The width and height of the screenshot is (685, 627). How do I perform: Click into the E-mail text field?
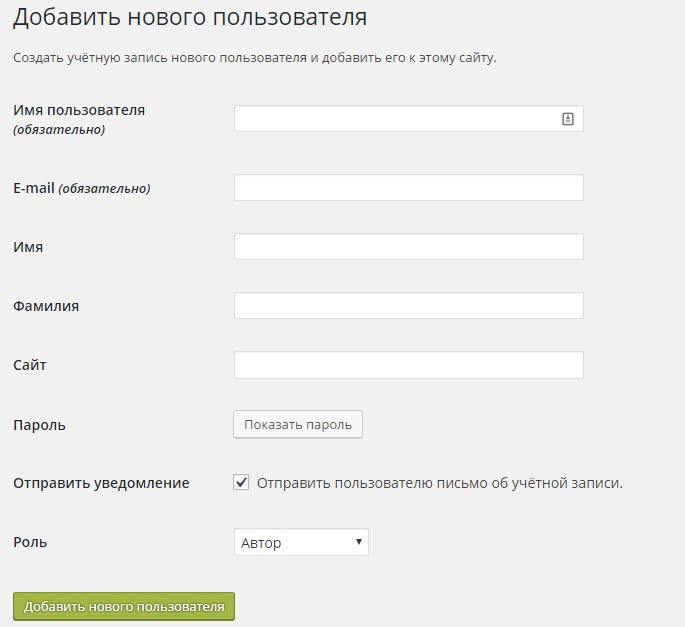coord(408,188)
